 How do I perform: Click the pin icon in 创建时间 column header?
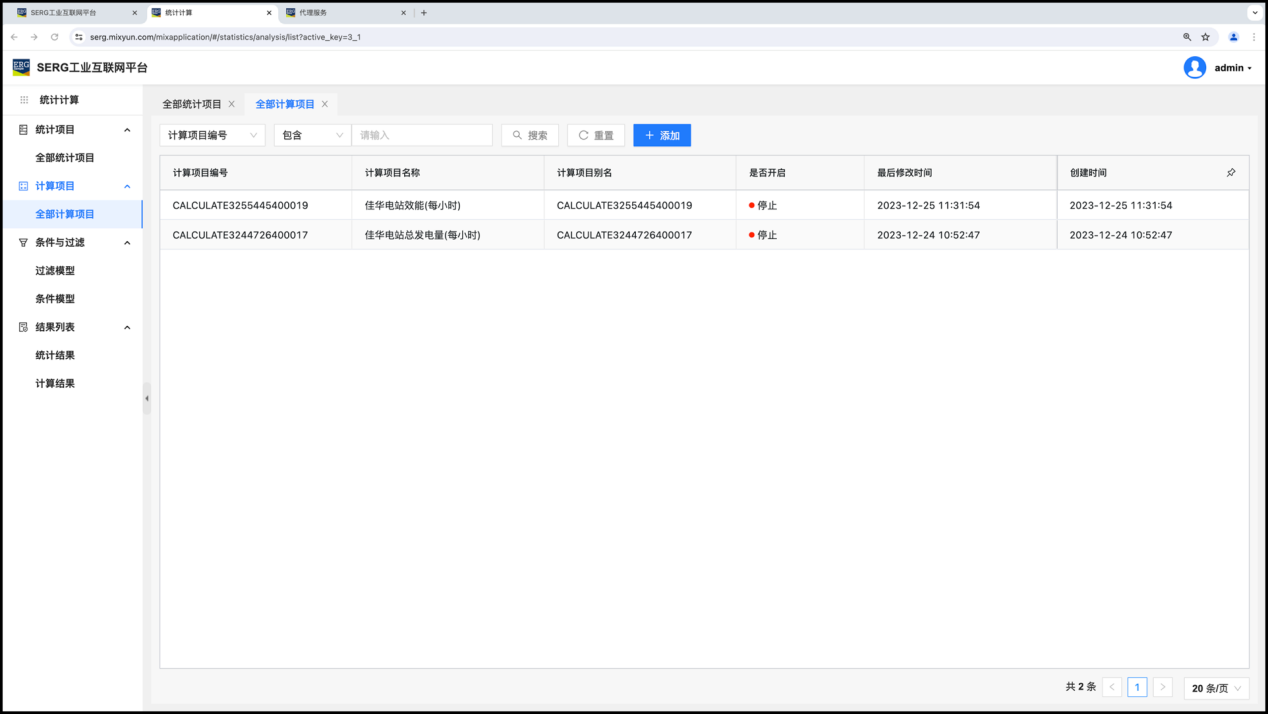pyautogui.click(x=1231, y=173)
